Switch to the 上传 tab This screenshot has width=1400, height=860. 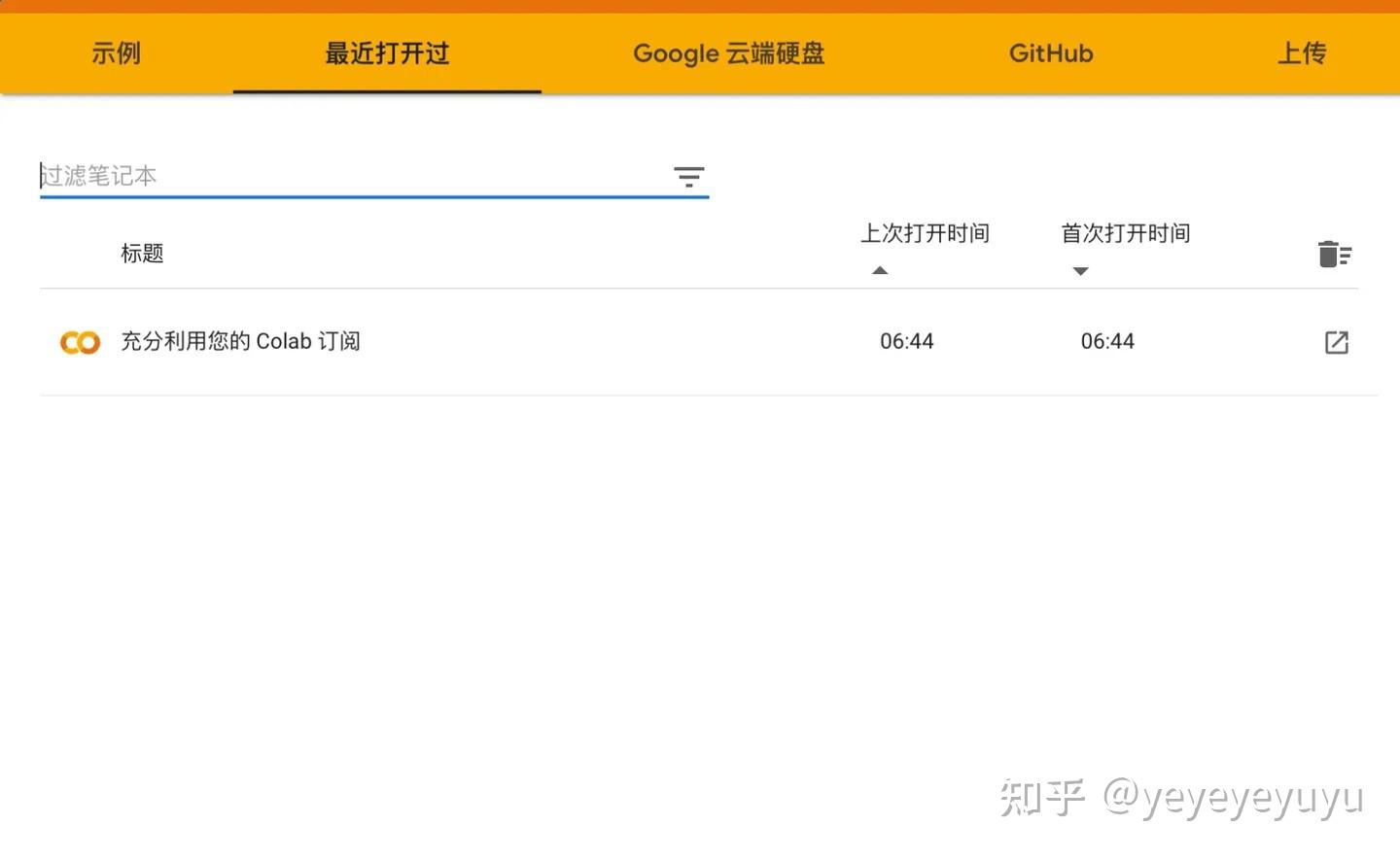point(1302,53)
